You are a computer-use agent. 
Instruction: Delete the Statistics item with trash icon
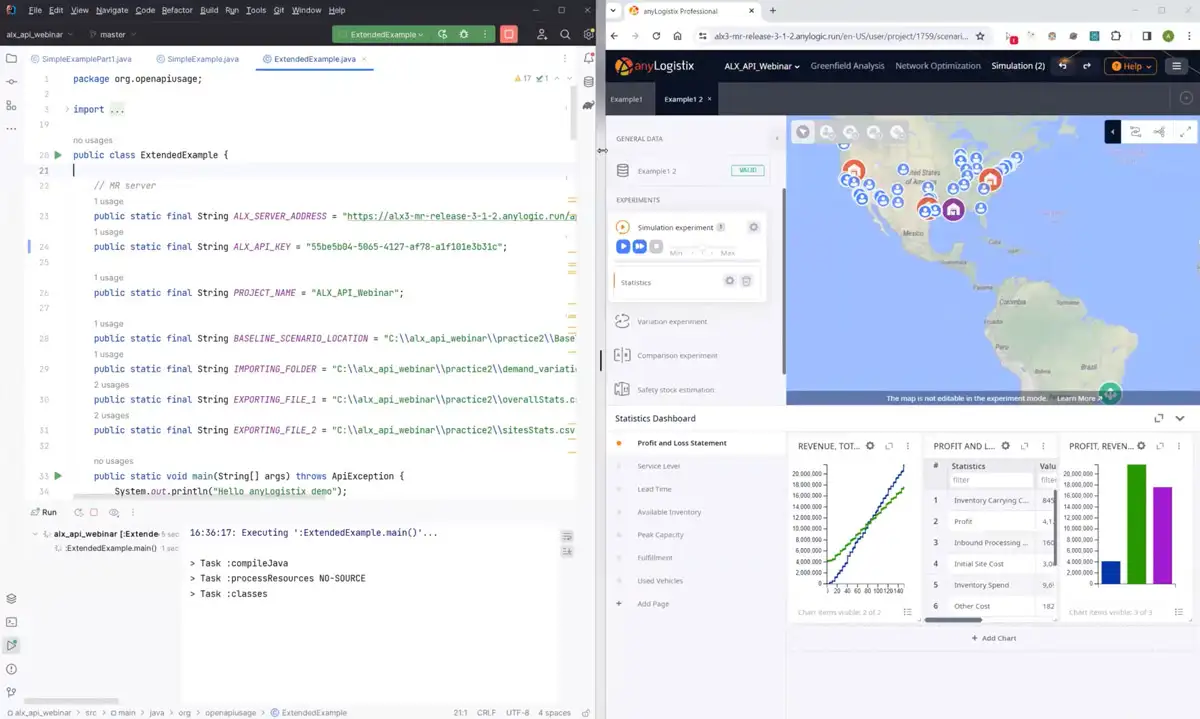pyautogui.click(x=746, y=282)
